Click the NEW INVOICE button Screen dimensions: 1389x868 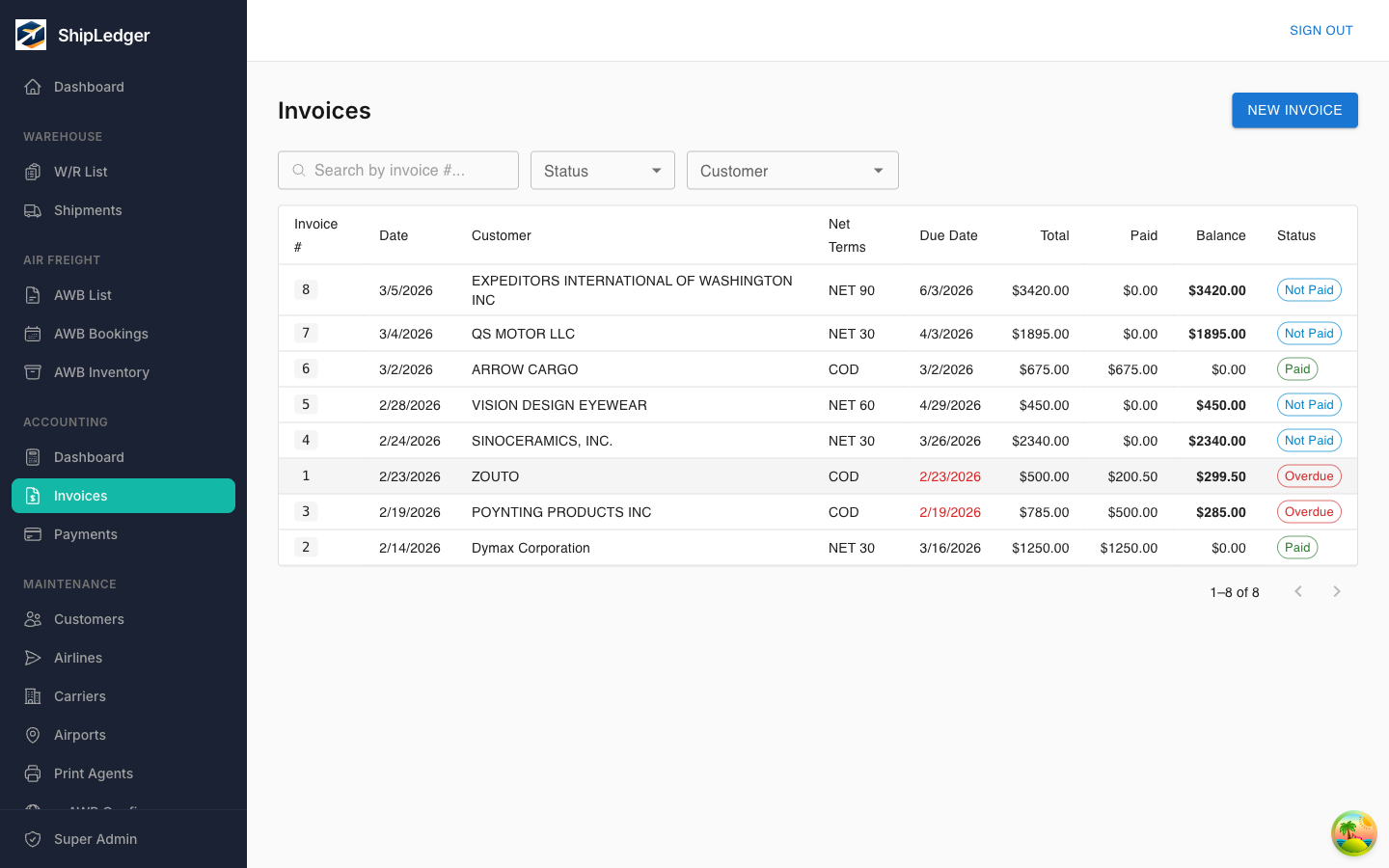[x=1294, y=110]
